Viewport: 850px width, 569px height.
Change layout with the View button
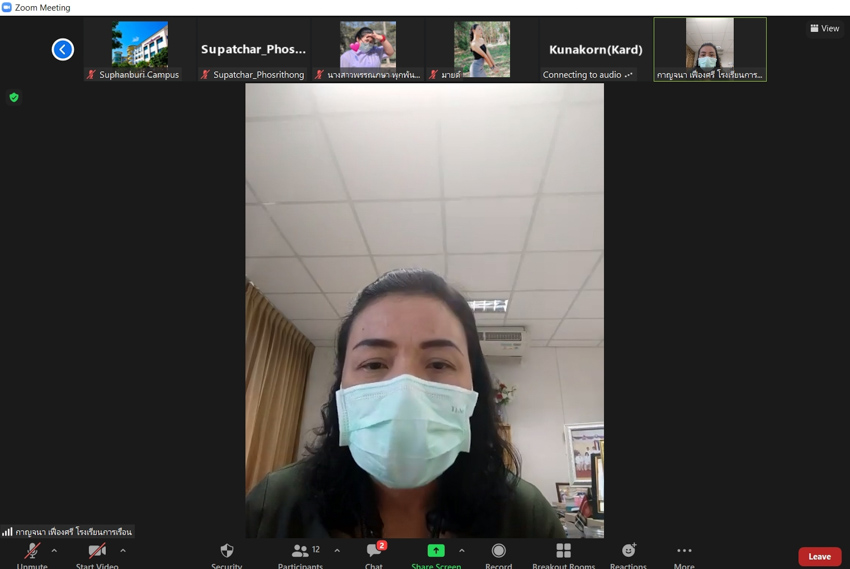click(x=825, y=28)
